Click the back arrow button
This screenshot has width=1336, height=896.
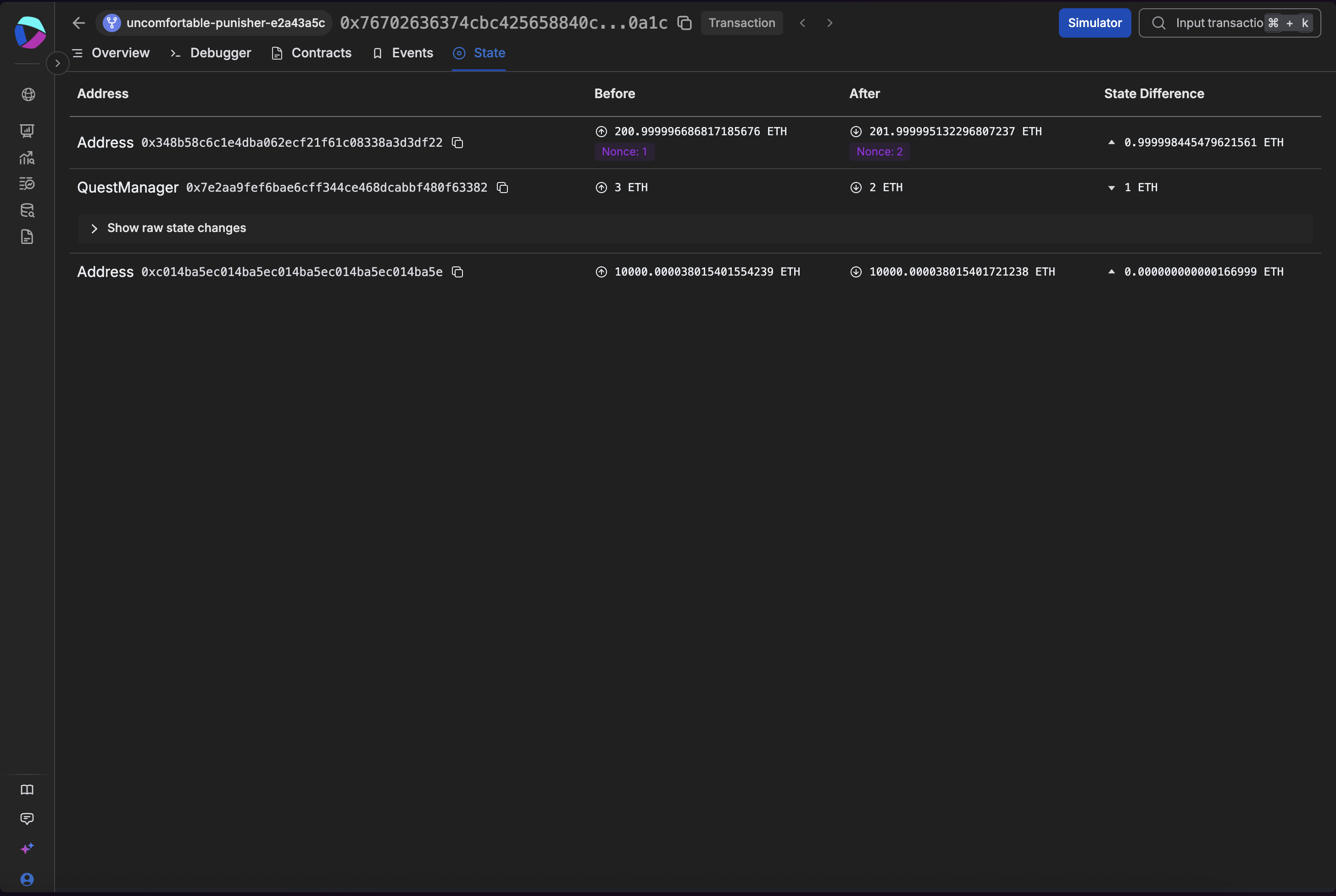point(79,23)
